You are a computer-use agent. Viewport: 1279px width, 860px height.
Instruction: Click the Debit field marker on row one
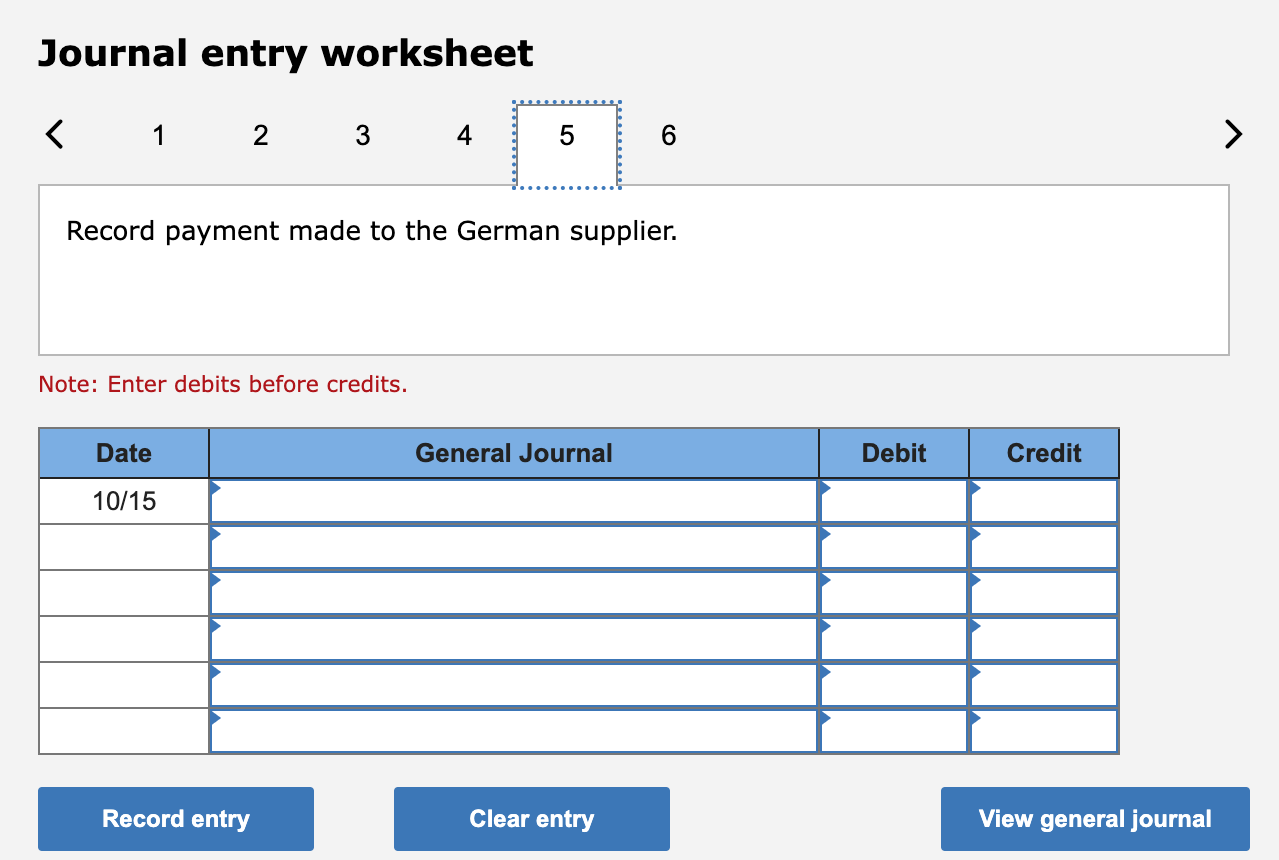click(825, 486)
